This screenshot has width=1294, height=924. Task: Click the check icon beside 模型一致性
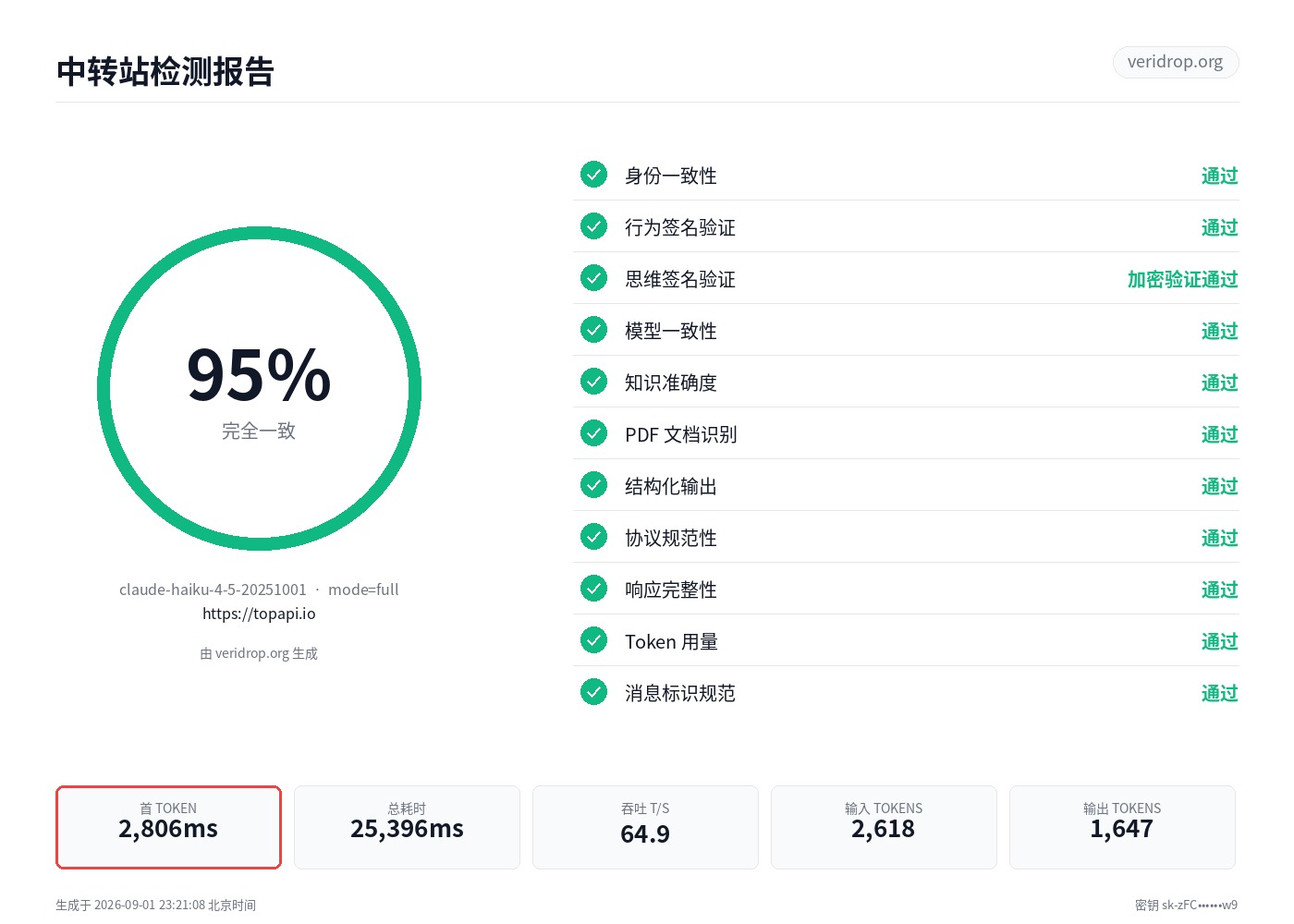[593, 330]
